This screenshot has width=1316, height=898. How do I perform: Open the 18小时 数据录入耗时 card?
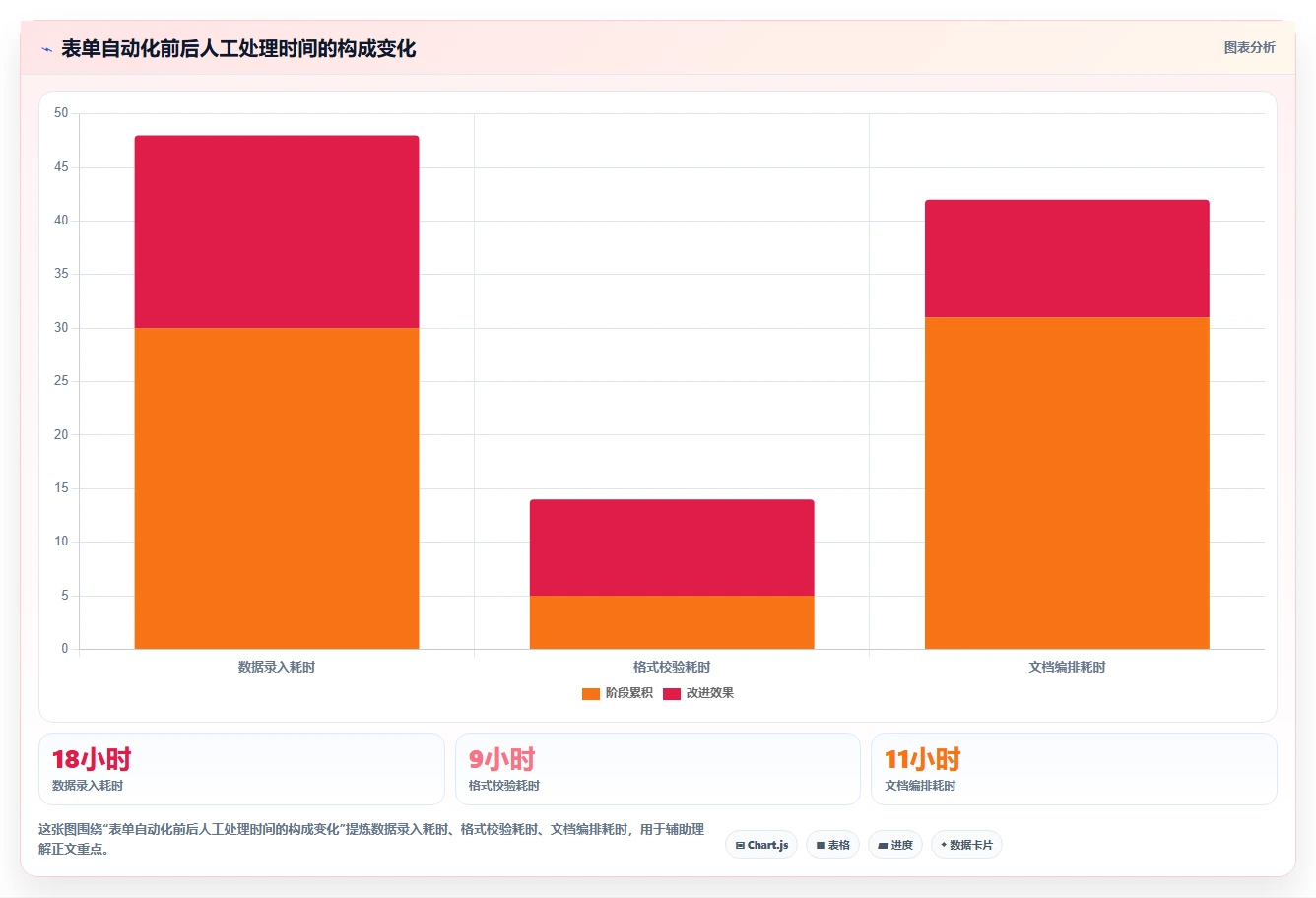[x=241, y=769]
